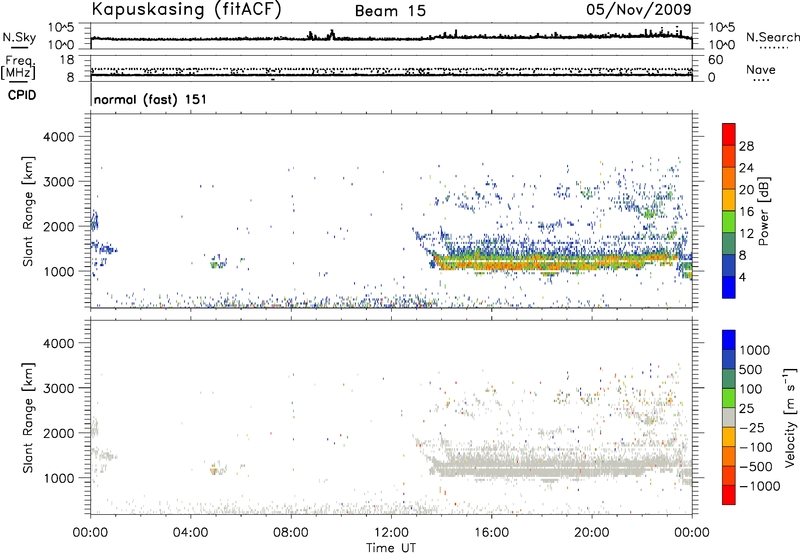Click the date '05/Nov/2009'
Screen dimensions: 800x554
click(639, 10)
